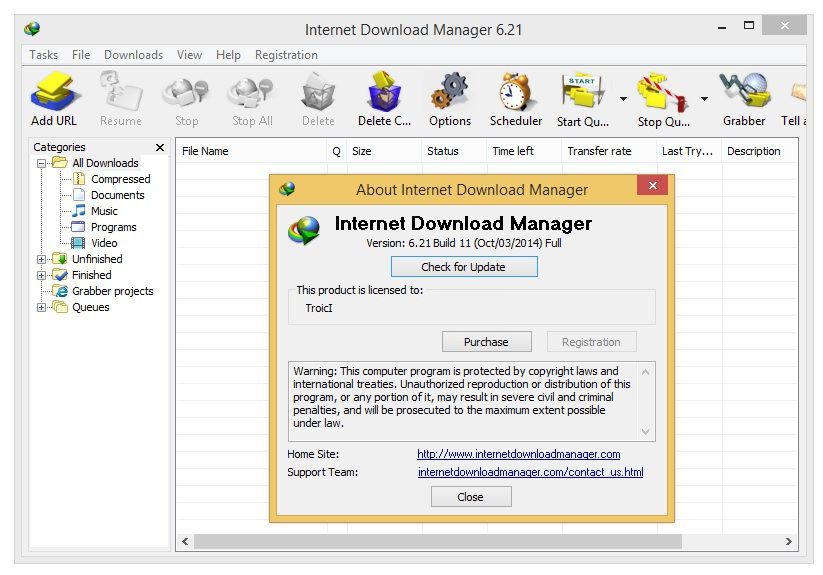Sort by the Status column header
The height and width of the screenshot is (575, 823).
click(x=454, y=151)
